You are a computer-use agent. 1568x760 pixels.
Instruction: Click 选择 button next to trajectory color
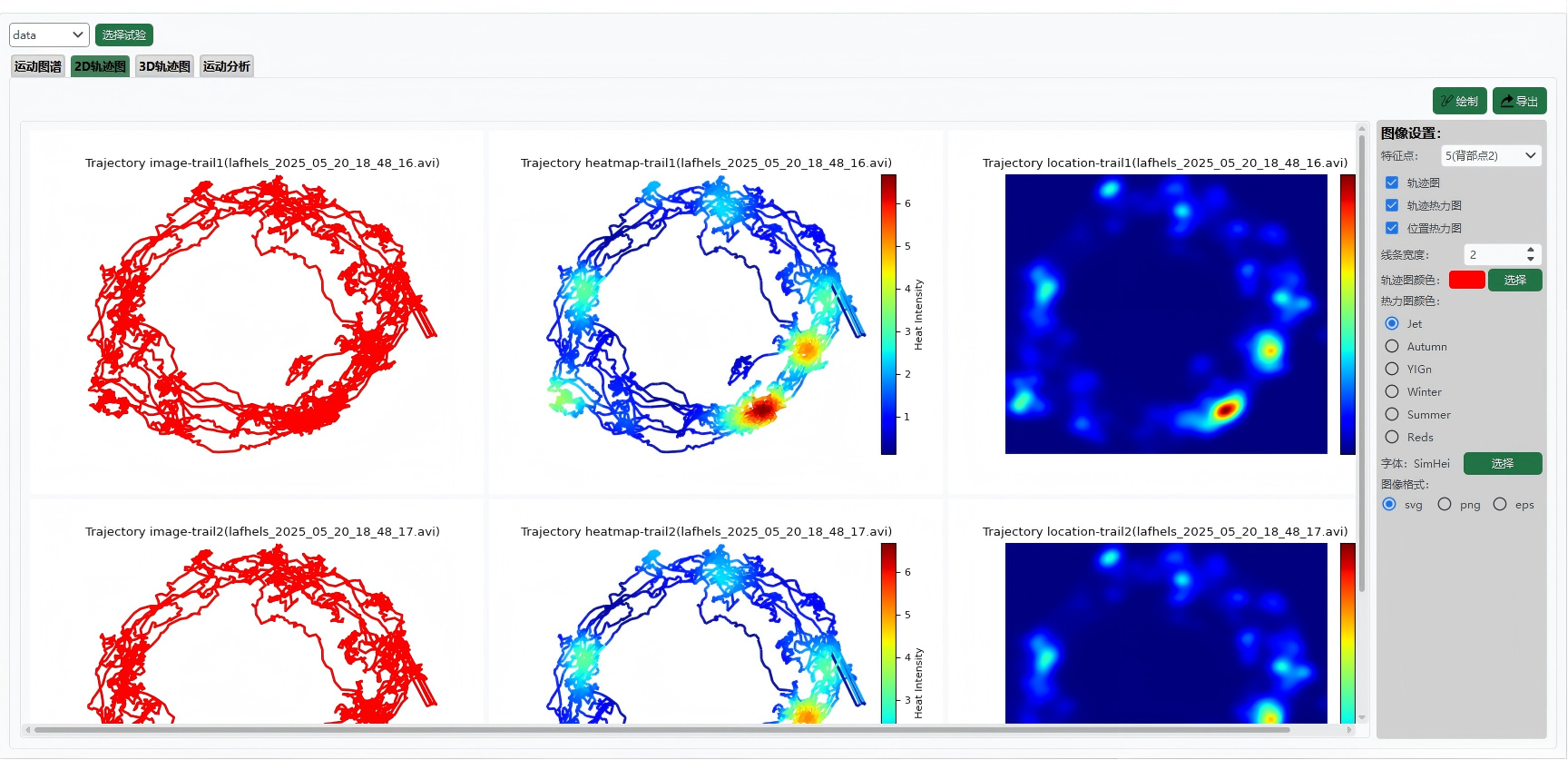pos(1514,280)
